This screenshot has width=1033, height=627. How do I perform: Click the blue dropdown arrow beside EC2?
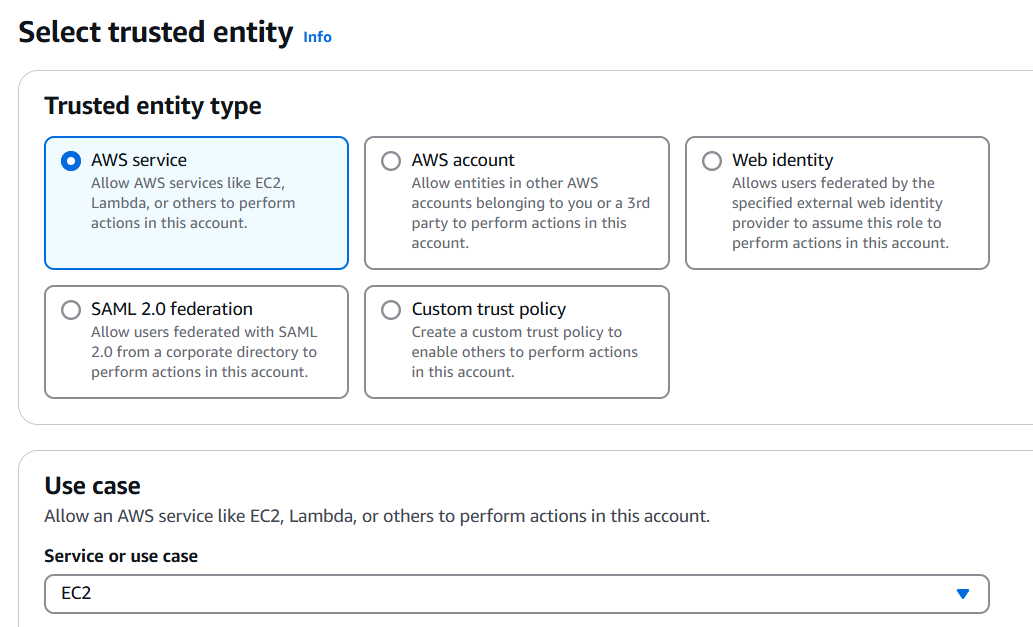(x=962, y=593)
